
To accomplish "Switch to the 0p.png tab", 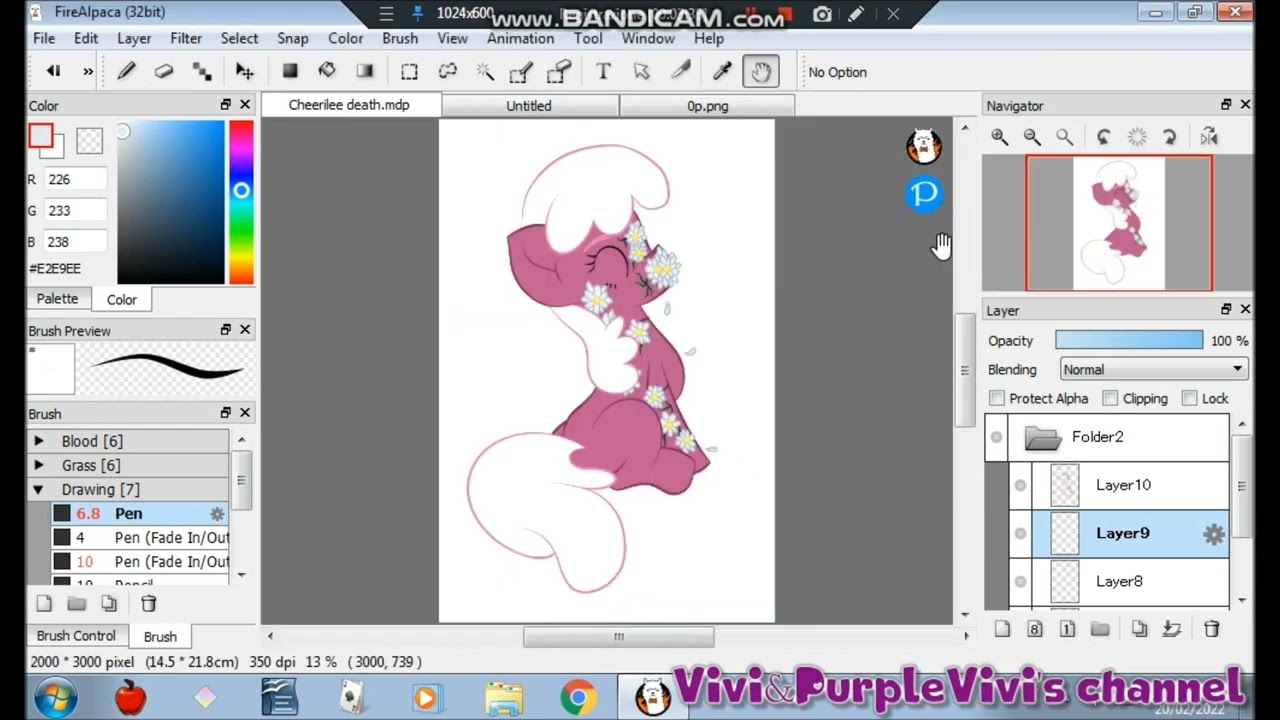I will 707,105.
